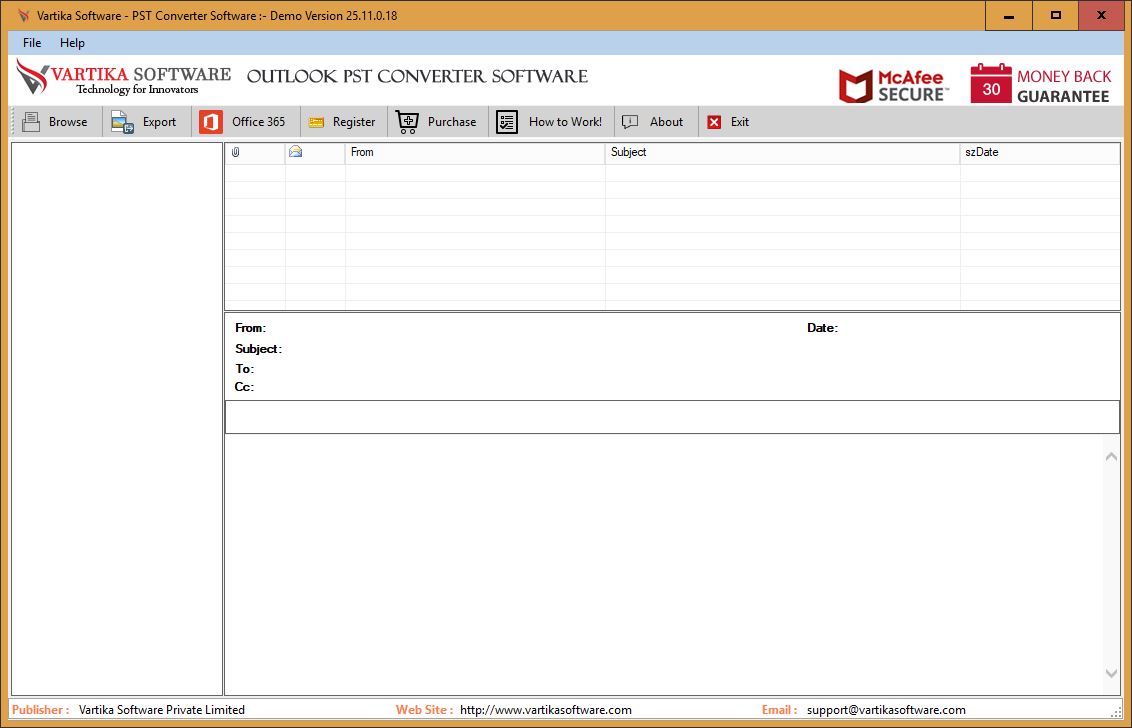Open the Help menu
Viewport: 1132px width, 728px height.
pyautogui.click(x=72, y=43)
